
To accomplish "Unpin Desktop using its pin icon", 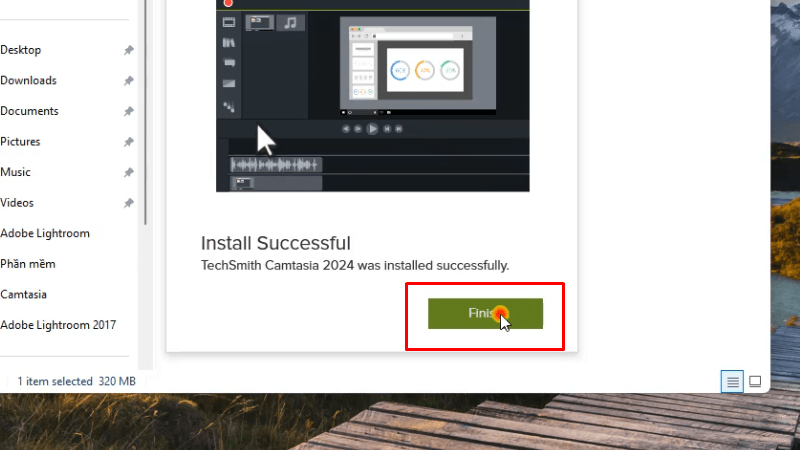I will tap(129, 50).
